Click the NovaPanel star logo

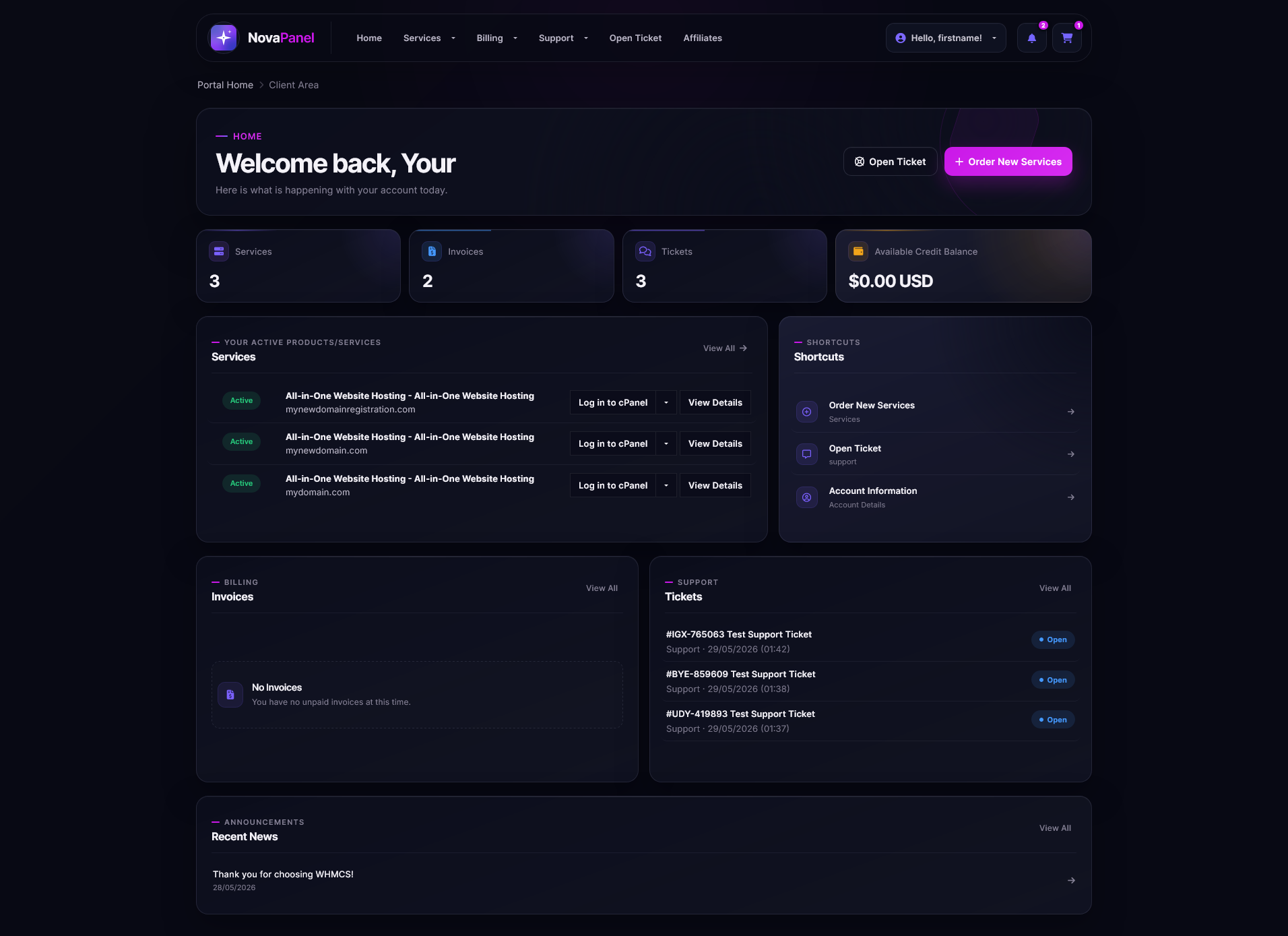[x=224, y=38]
